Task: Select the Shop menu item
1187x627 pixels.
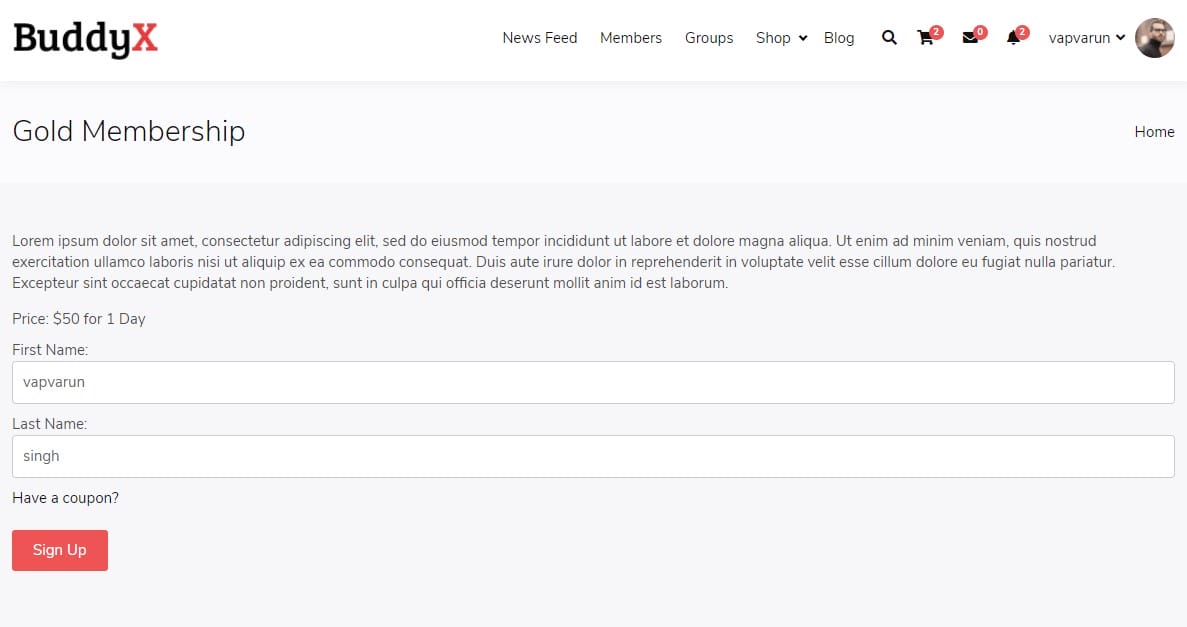Action: click(773, 38)
